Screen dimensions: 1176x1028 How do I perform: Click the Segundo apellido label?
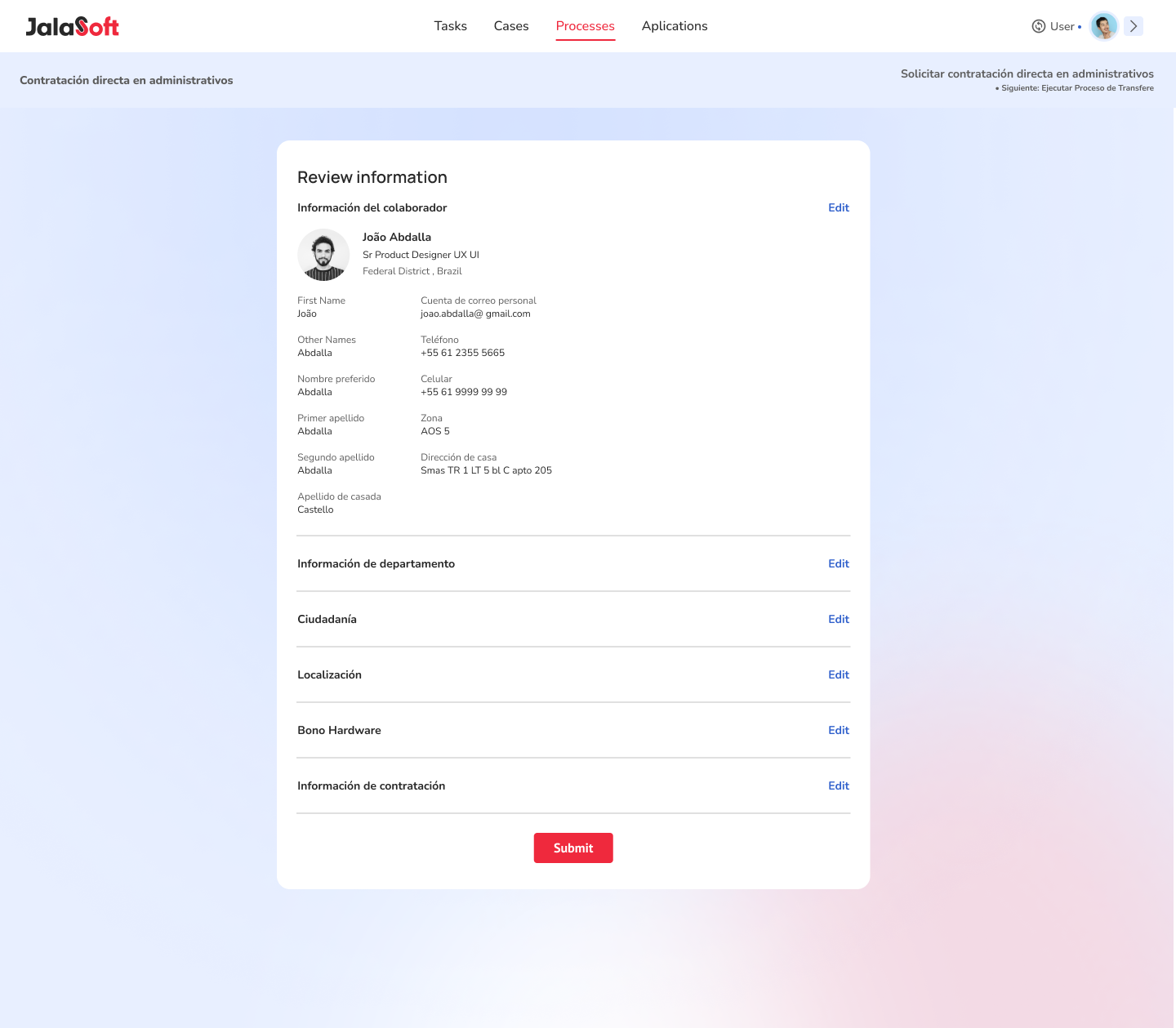point(336,457)
